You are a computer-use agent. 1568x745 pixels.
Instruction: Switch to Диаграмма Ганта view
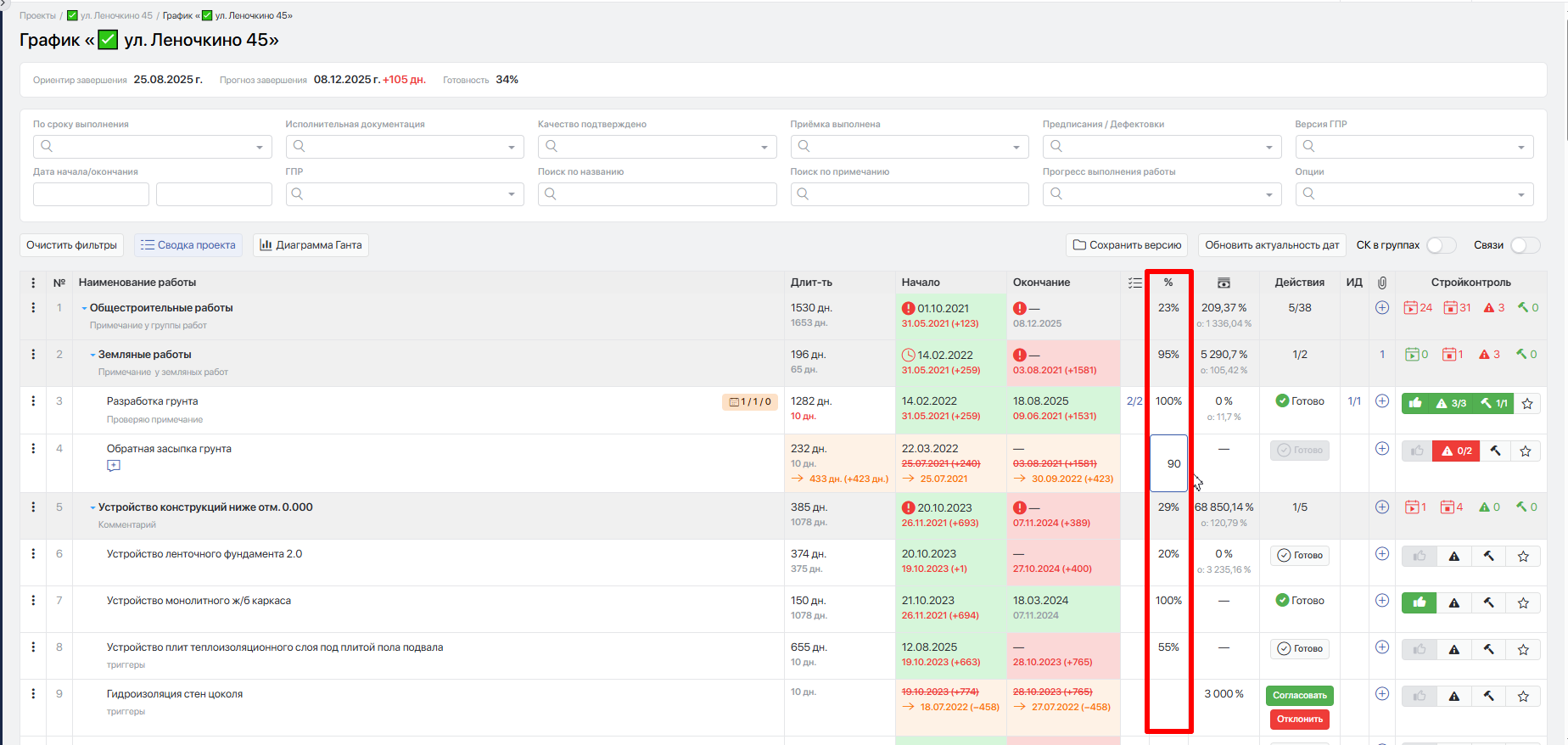(311, 245)
